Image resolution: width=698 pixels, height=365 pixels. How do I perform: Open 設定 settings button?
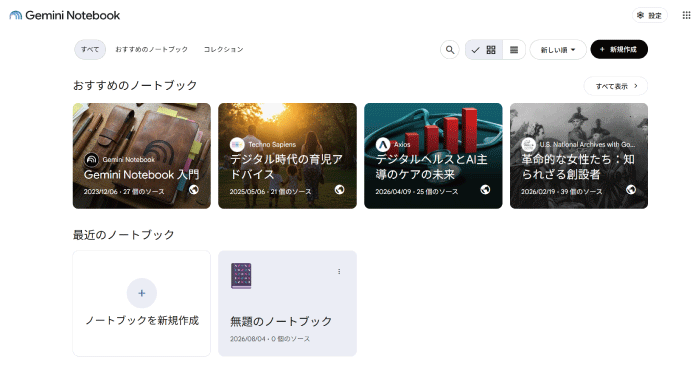[649, 15]
